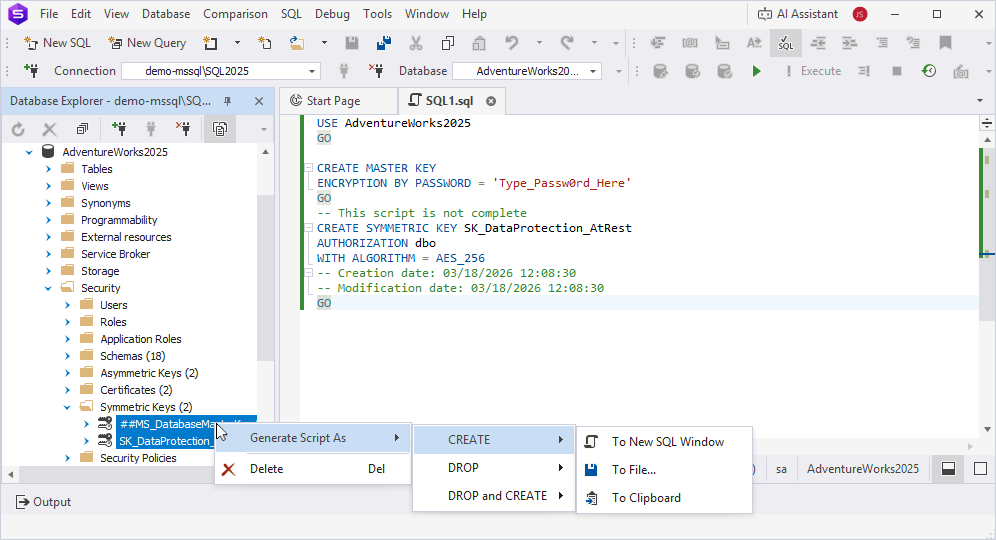
Task: Toggle the checkmark SQL icon
Action: tap(786, 43)
